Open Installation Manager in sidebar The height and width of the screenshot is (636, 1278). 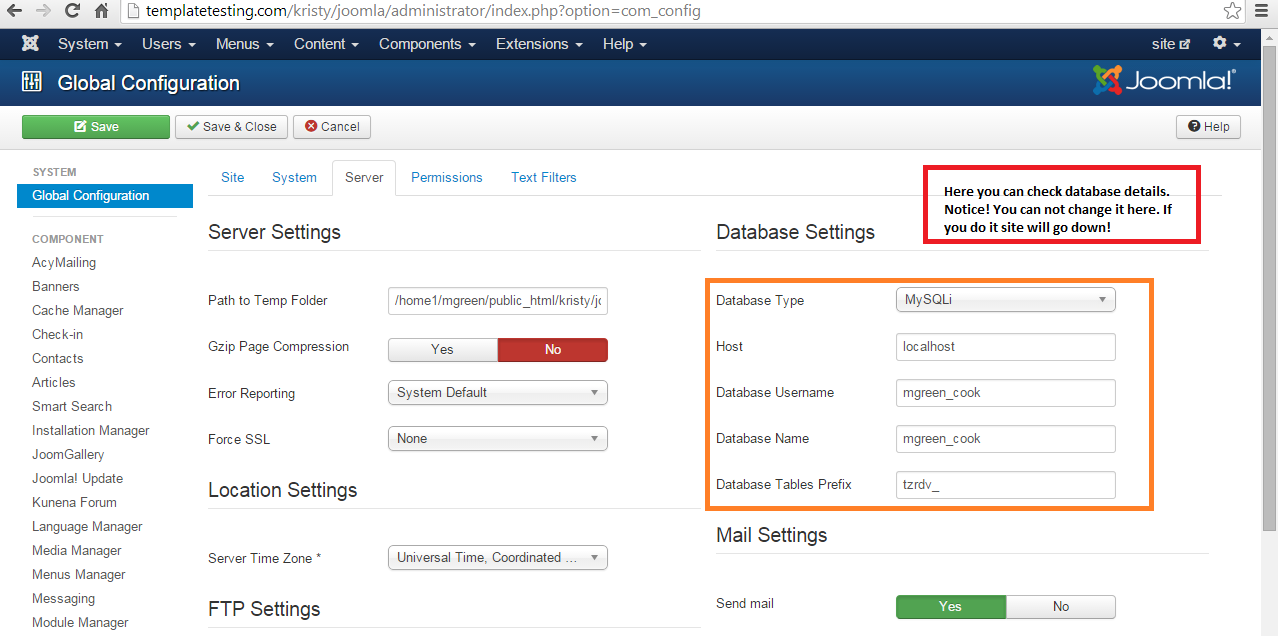click(x=91, y=430)
